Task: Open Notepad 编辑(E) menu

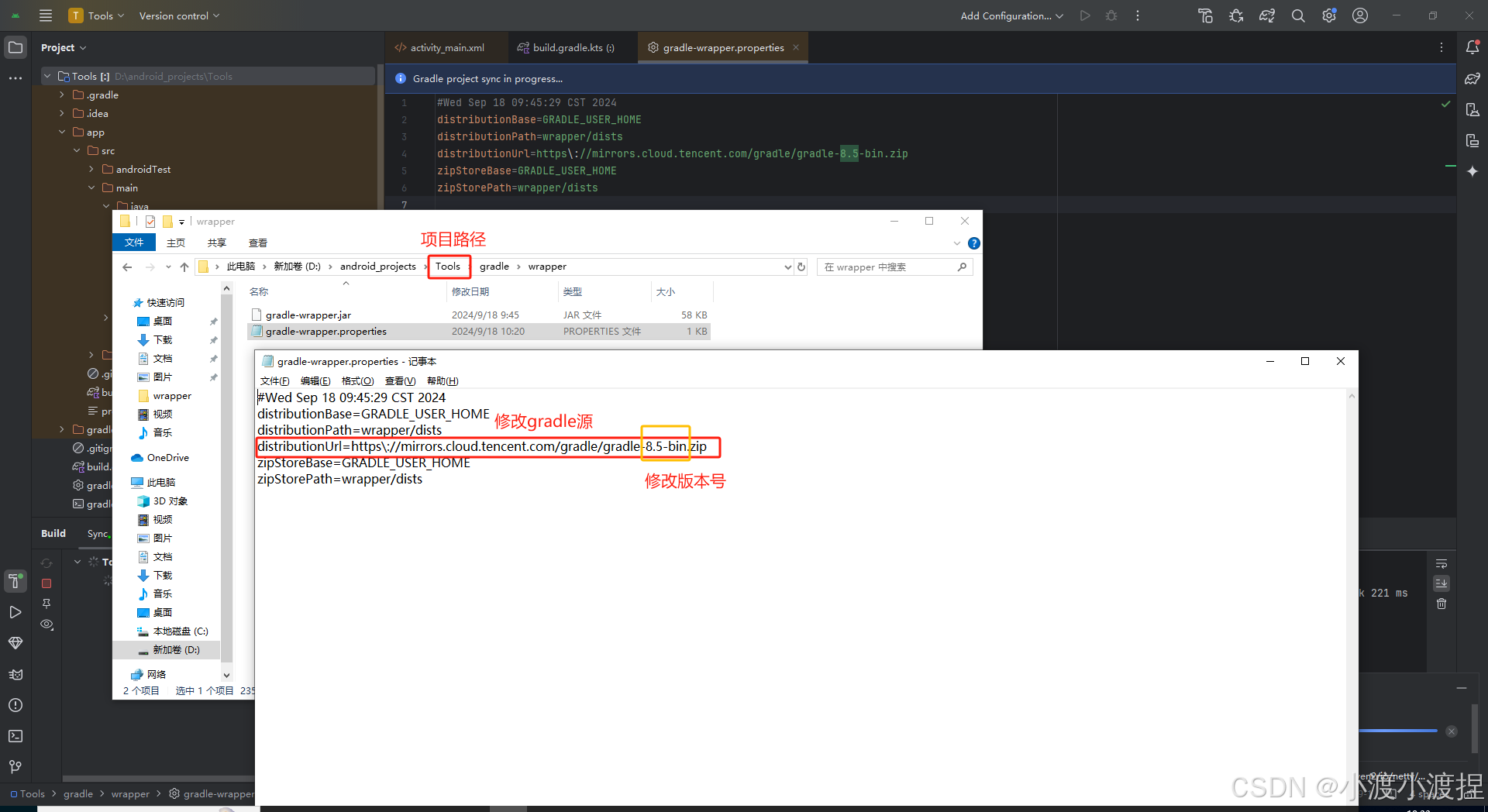Action: [315, 380]
